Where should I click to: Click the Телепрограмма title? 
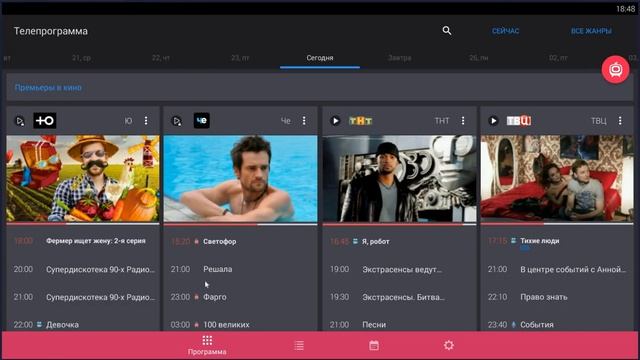(51, 31)
